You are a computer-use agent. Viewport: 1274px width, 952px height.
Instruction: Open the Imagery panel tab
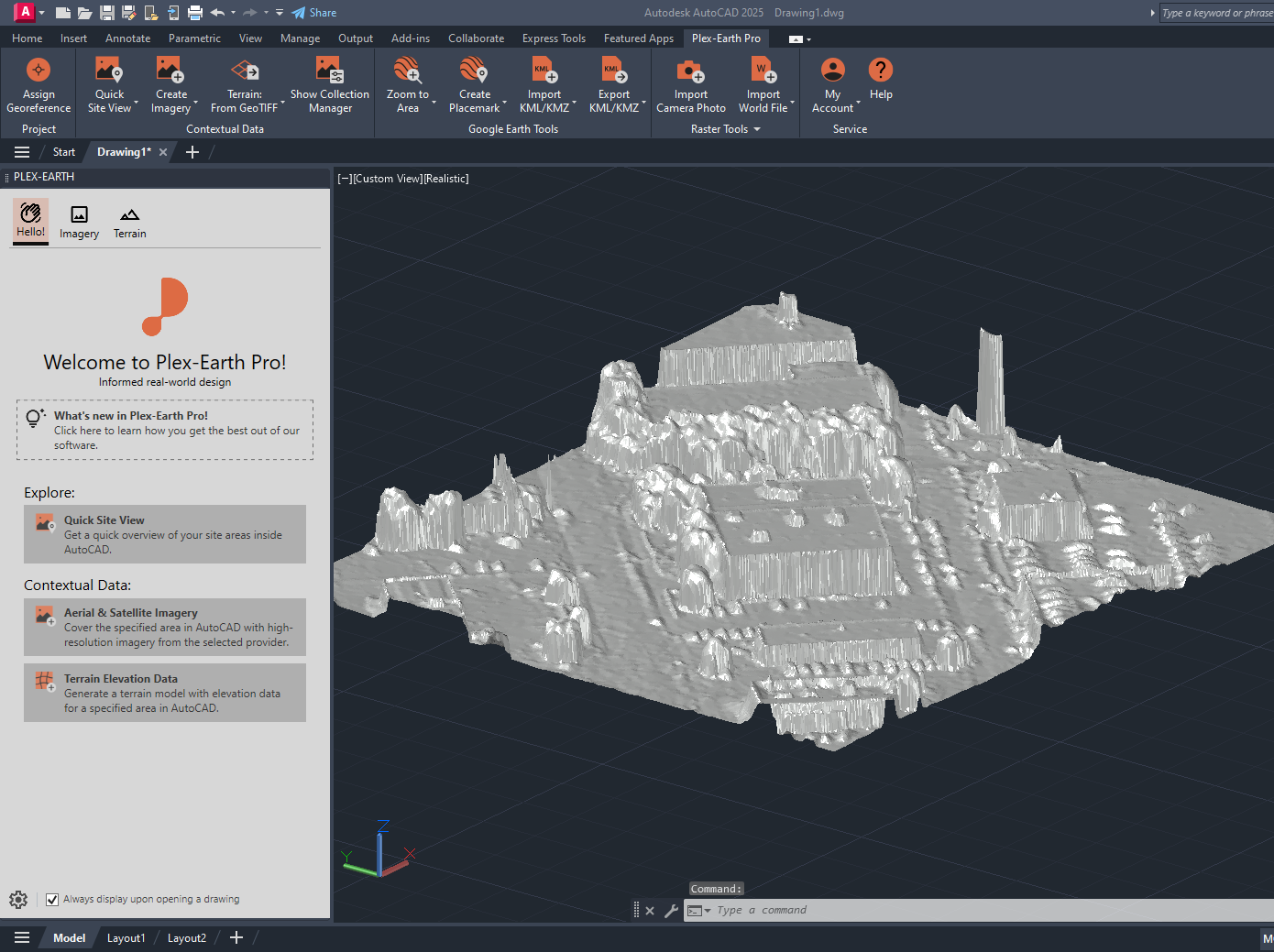(79, 223)
